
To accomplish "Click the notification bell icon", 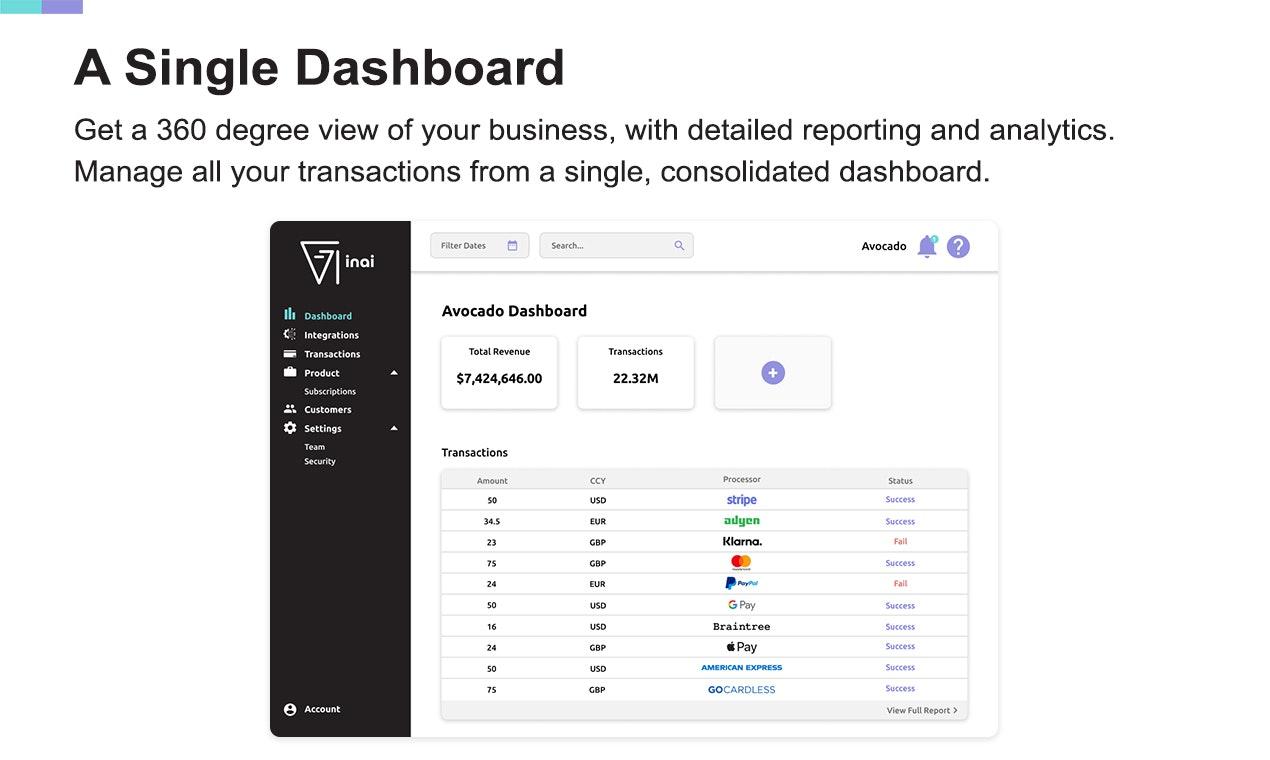I will [927, 246].
